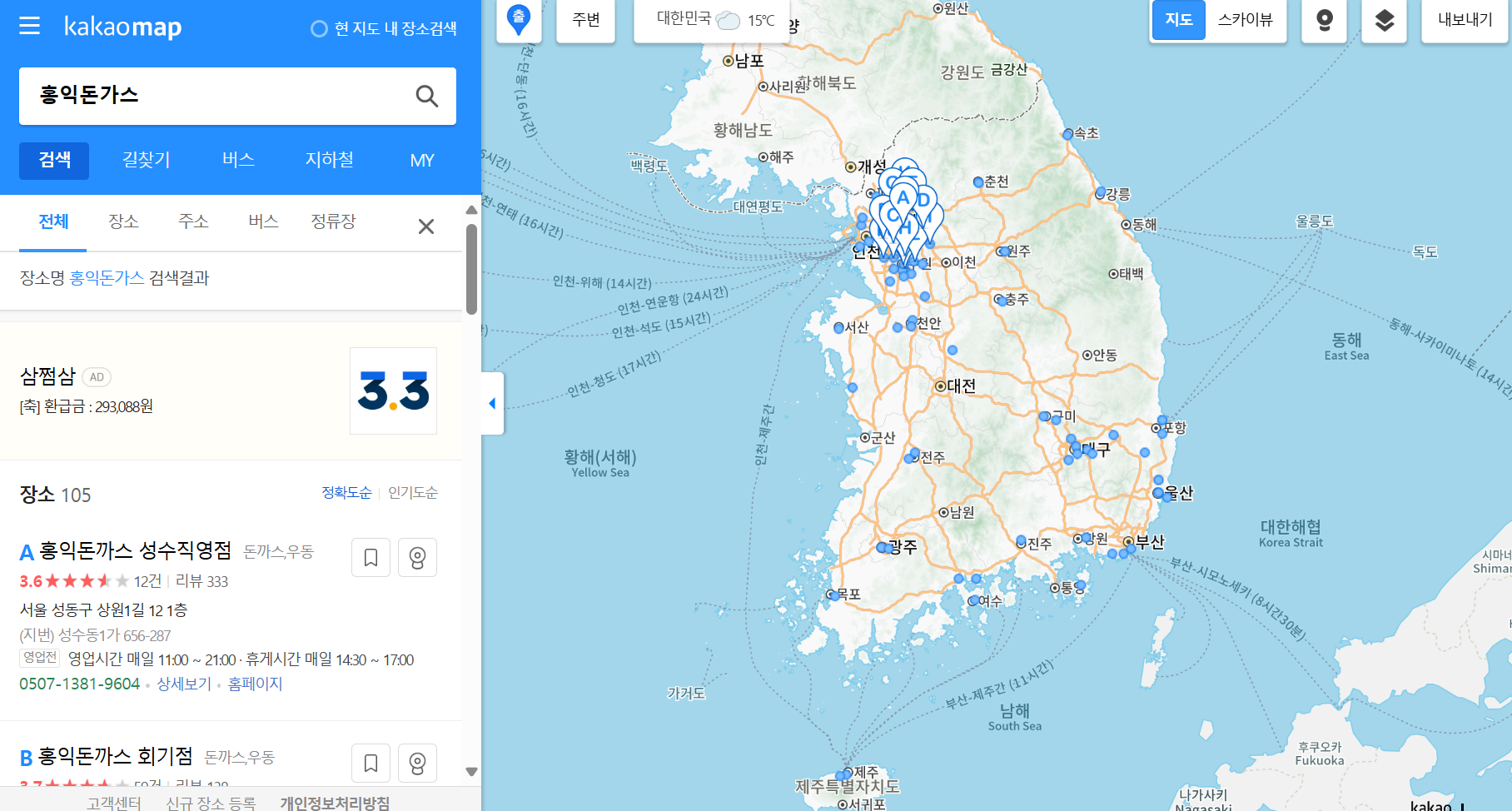
Task: Call phone number 0507-1381-9604
Action: [80, 684]
